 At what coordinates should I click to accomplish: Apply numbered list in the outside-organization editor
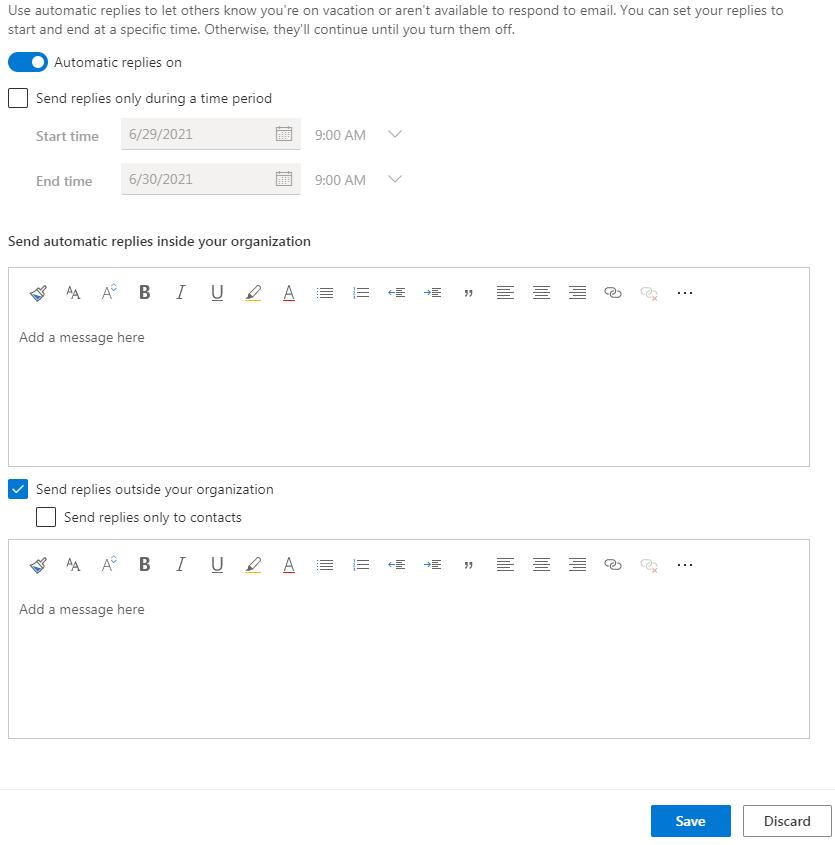click(x=361, y=565)
